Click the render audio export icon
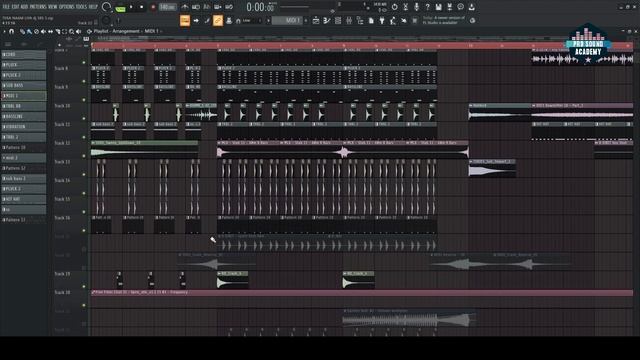 tap(449, 7)
